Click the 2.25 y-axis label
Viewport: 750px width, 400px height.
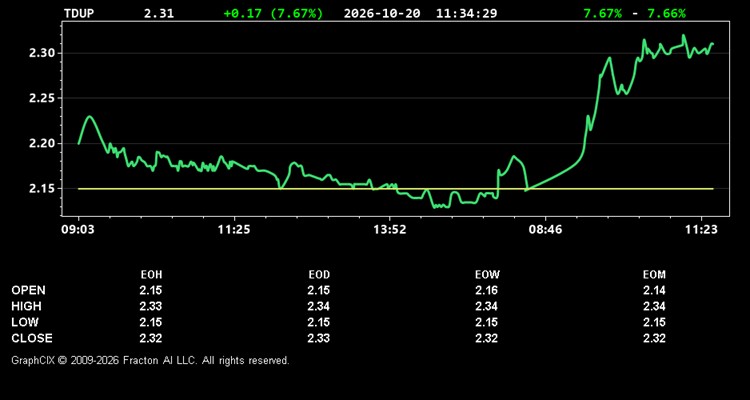[x=42, y=99]
